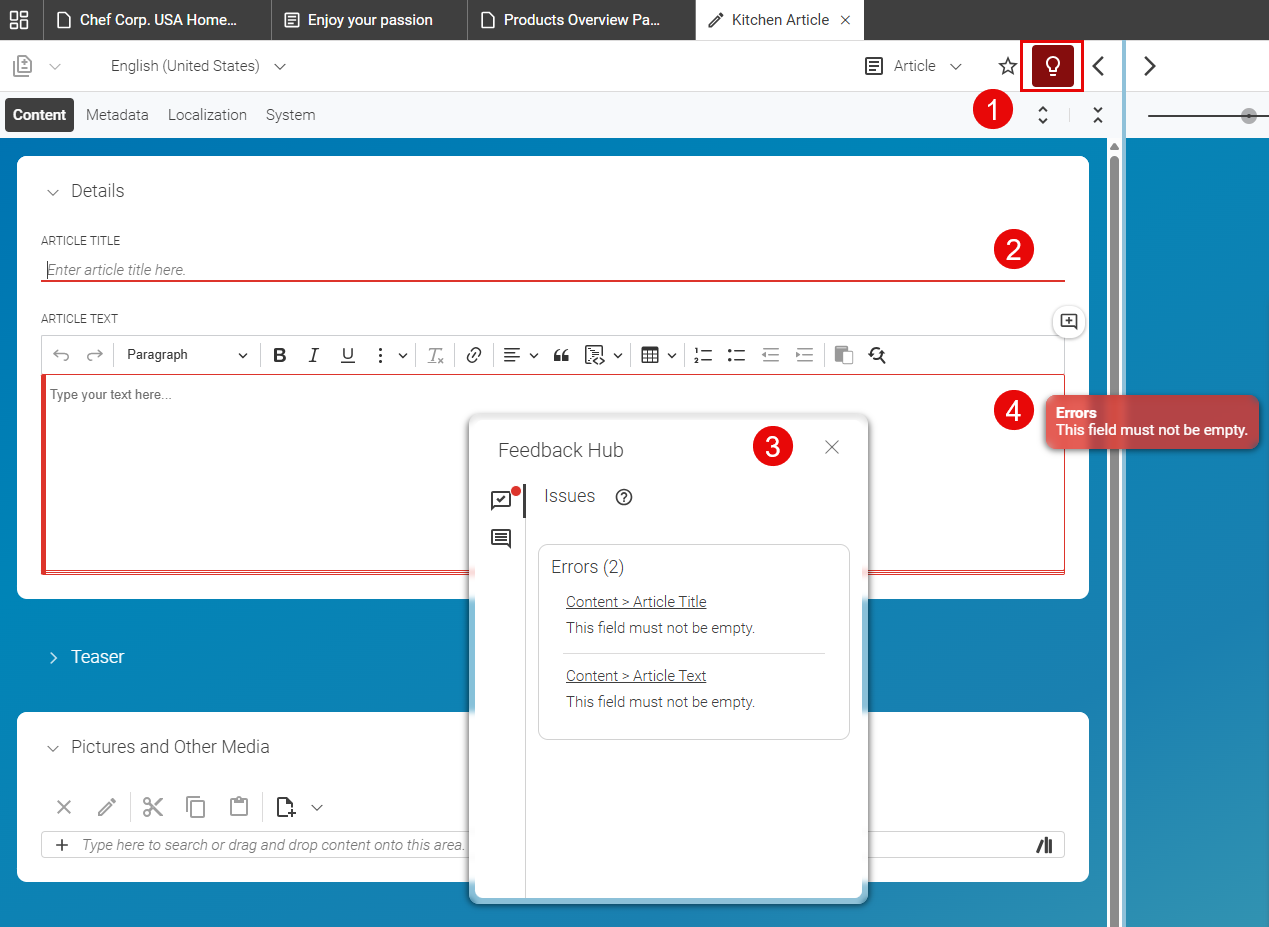Toggle the numbered list in the editor

(702, 354)
